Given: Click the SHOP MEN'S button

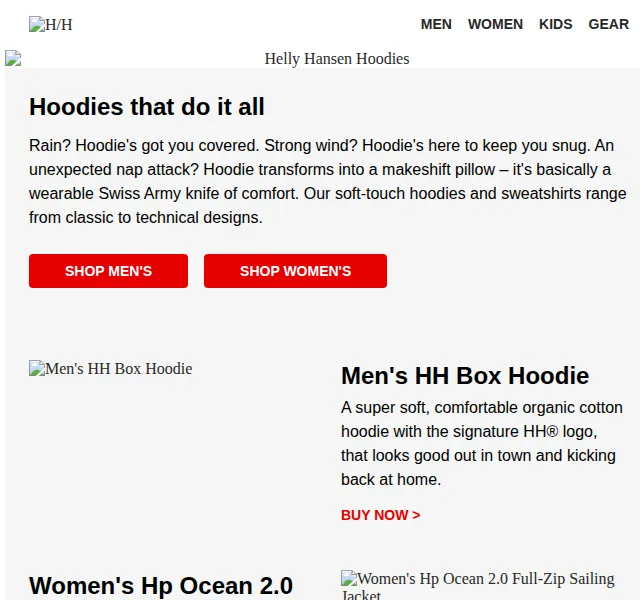Looking at the screenshot, I should tap(108, 271).
